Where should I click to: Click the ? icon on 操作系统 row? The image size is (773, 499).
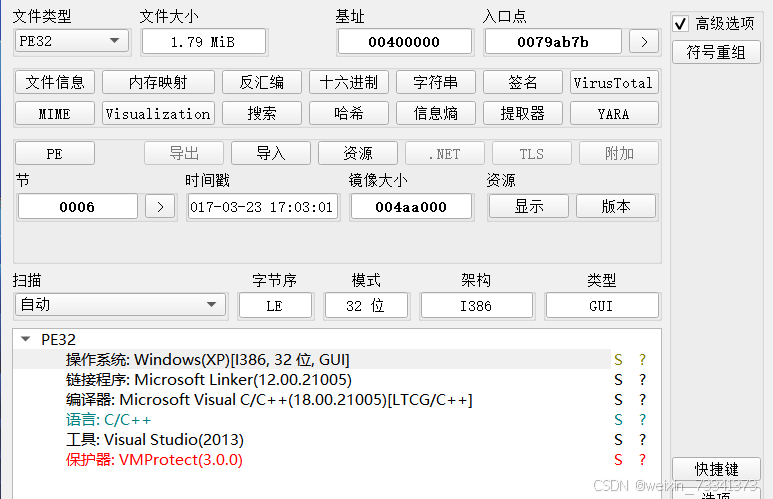click(x=642, y=359)
